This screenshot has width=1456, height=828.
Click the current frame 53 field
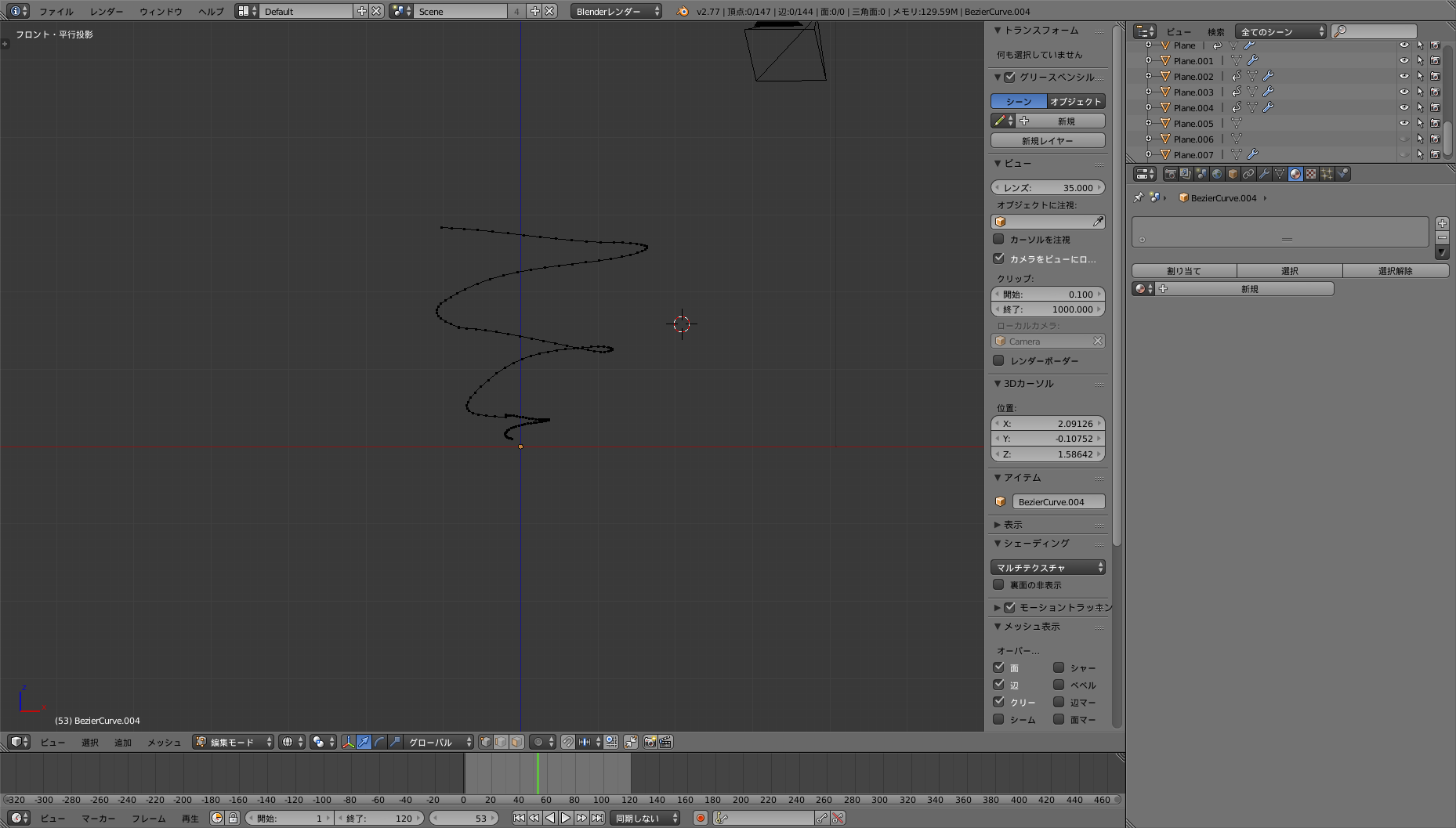[464, 818]
